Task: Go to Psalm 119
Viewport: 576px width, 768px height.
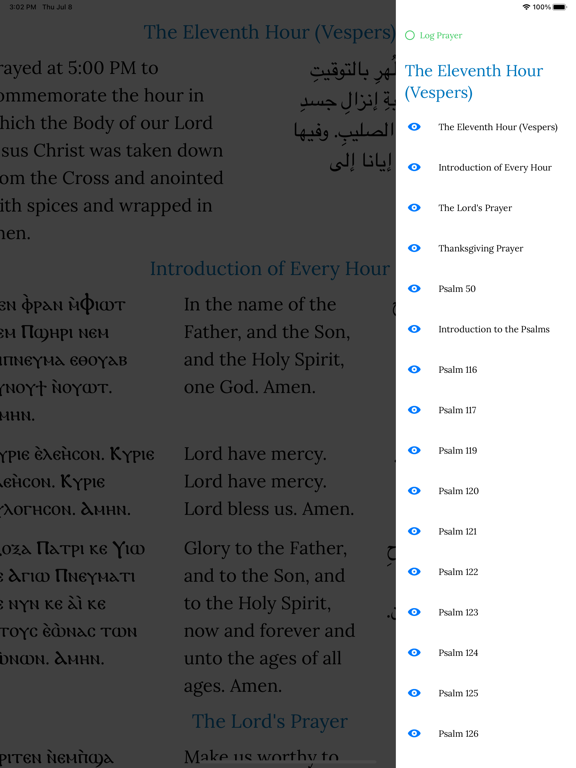Action: 457,451
